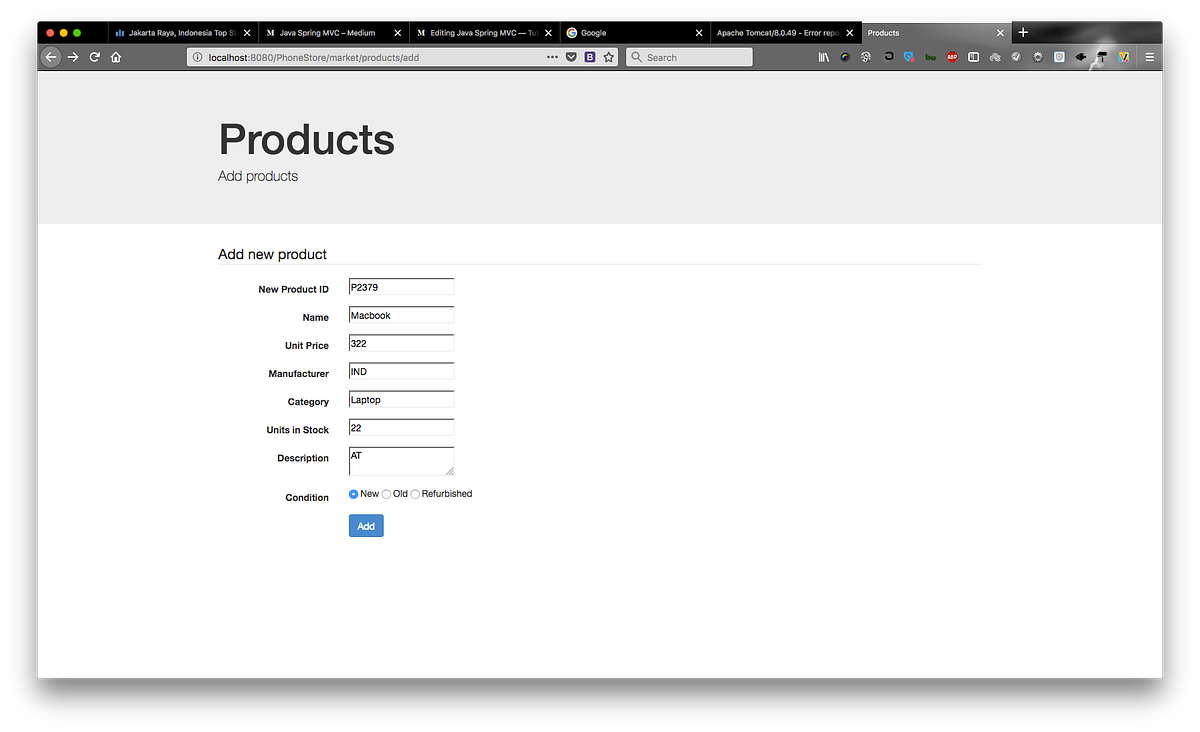Select the Old condition radio button
The image size is (1200, 732).
point(387,494)
